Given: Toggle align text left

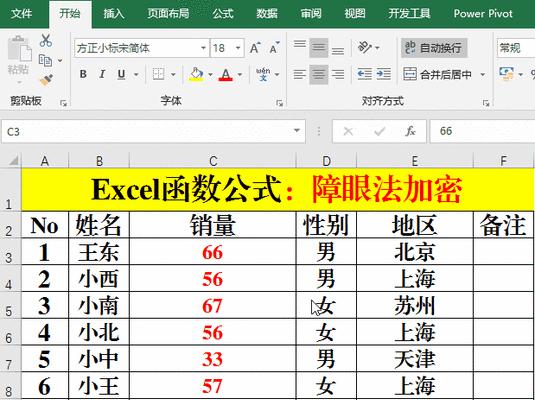Looking at the screenshot, I should (300, 74).
